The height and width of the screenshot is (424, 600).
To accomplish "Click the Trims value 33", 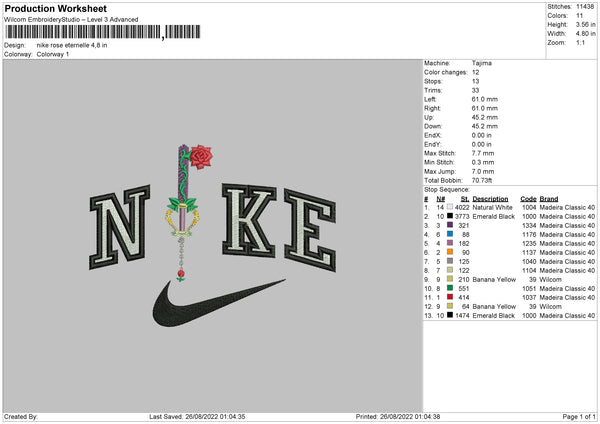I will pyautogui.click(x=475, y=90).
